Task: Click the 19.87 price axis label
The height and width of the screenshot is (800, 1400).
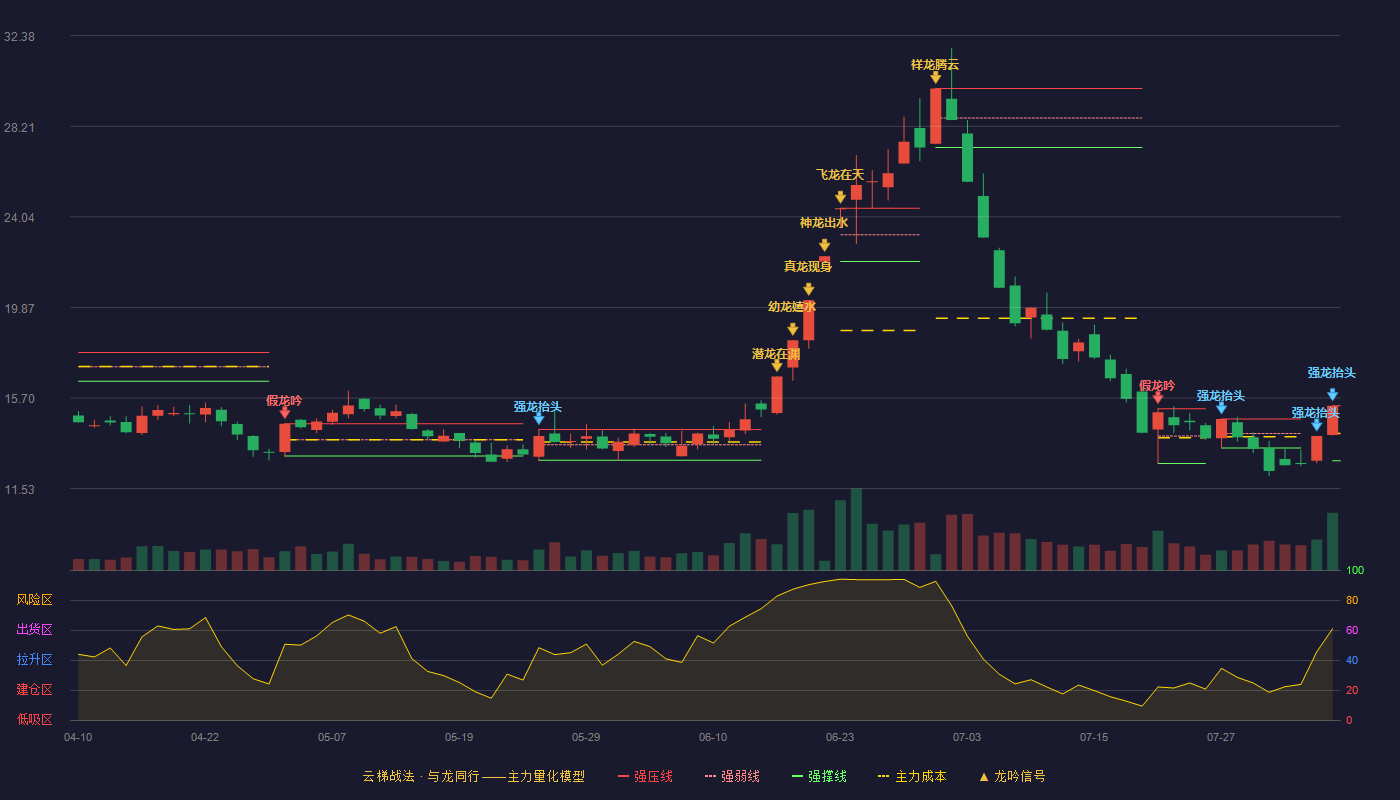Action: [x=19, y=309]
